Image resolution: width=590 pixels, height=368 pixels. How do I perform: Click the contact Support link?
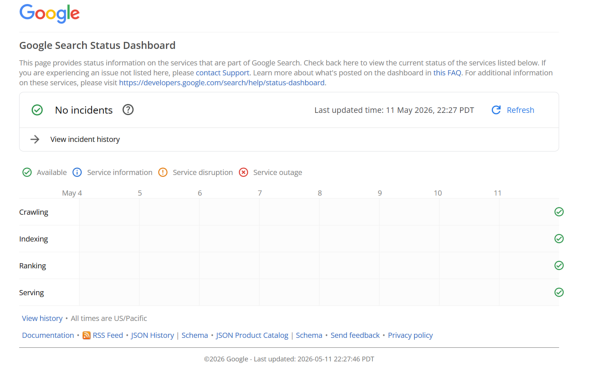tap(222, 73)
